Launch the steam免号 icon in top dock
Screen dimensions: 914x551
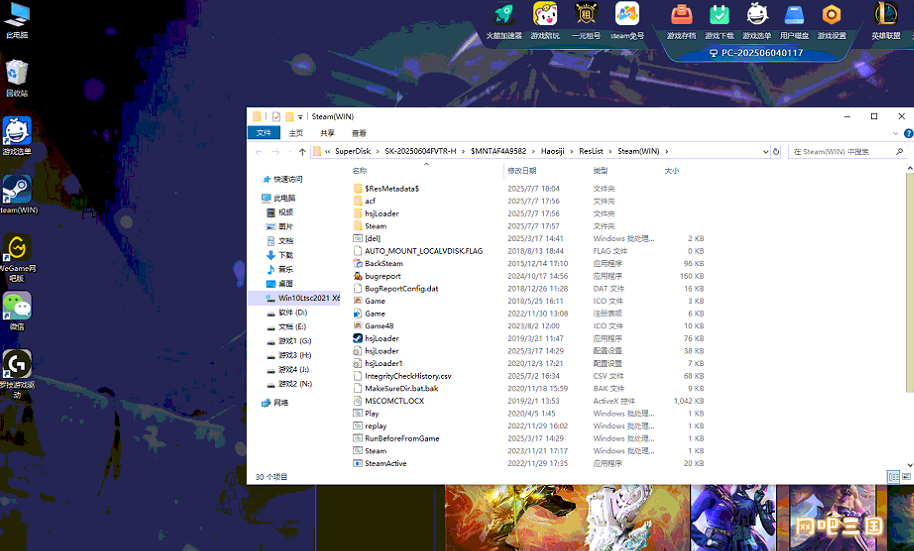[627, 14]
